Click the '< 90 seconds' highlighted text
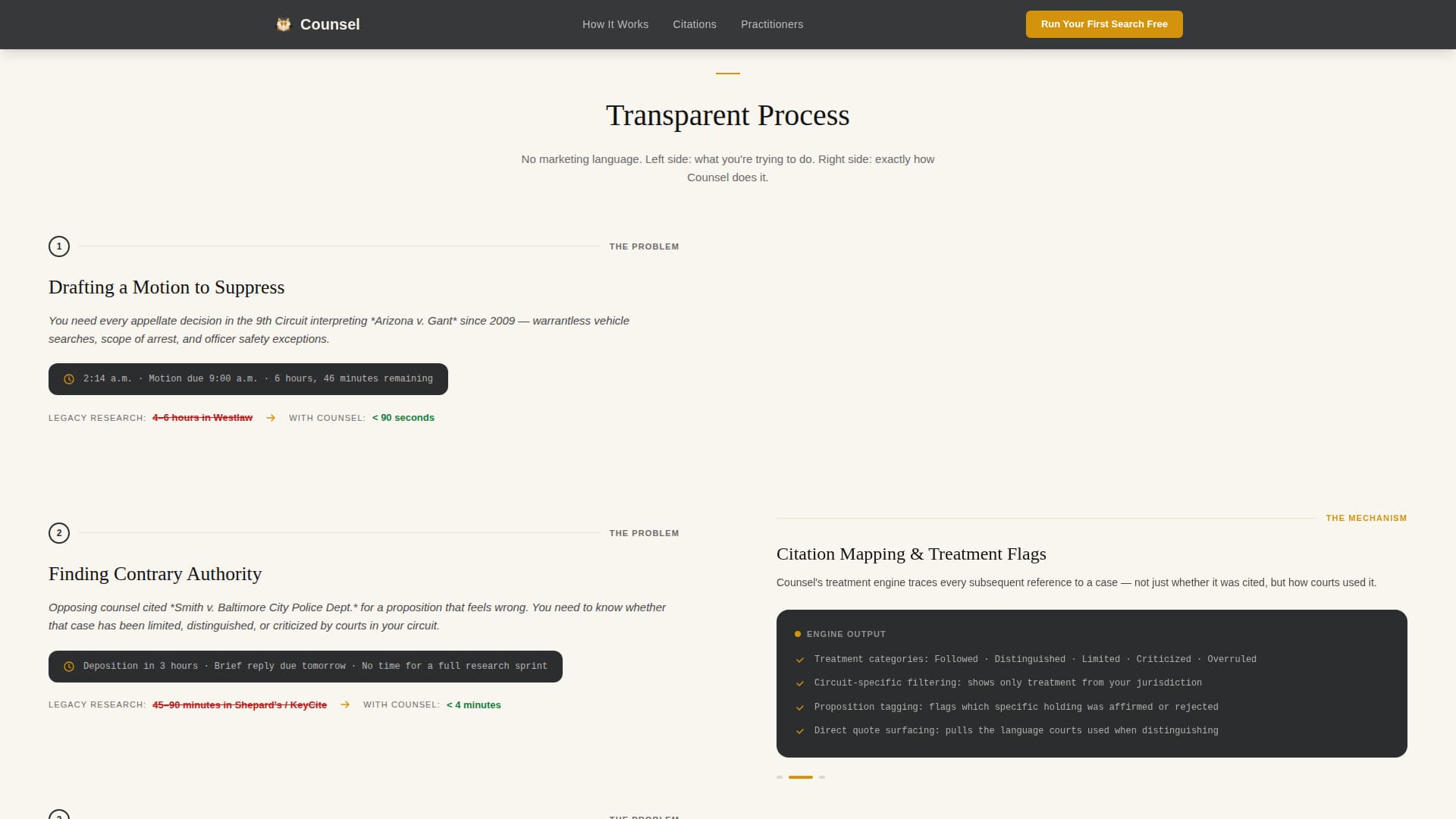The width and height of the screenshot is (1456, 819). click(x=403, y=418)
